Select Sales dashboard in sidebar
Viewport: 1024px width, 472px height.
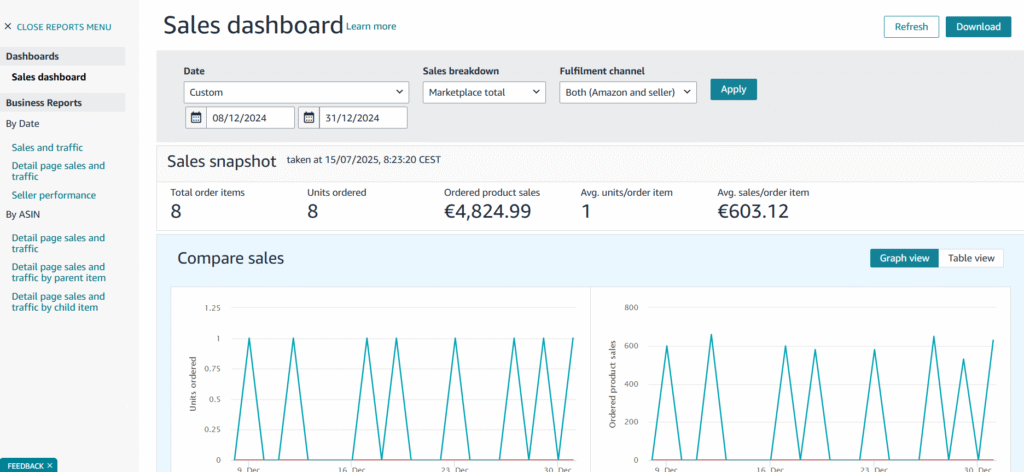coord(48,77)
